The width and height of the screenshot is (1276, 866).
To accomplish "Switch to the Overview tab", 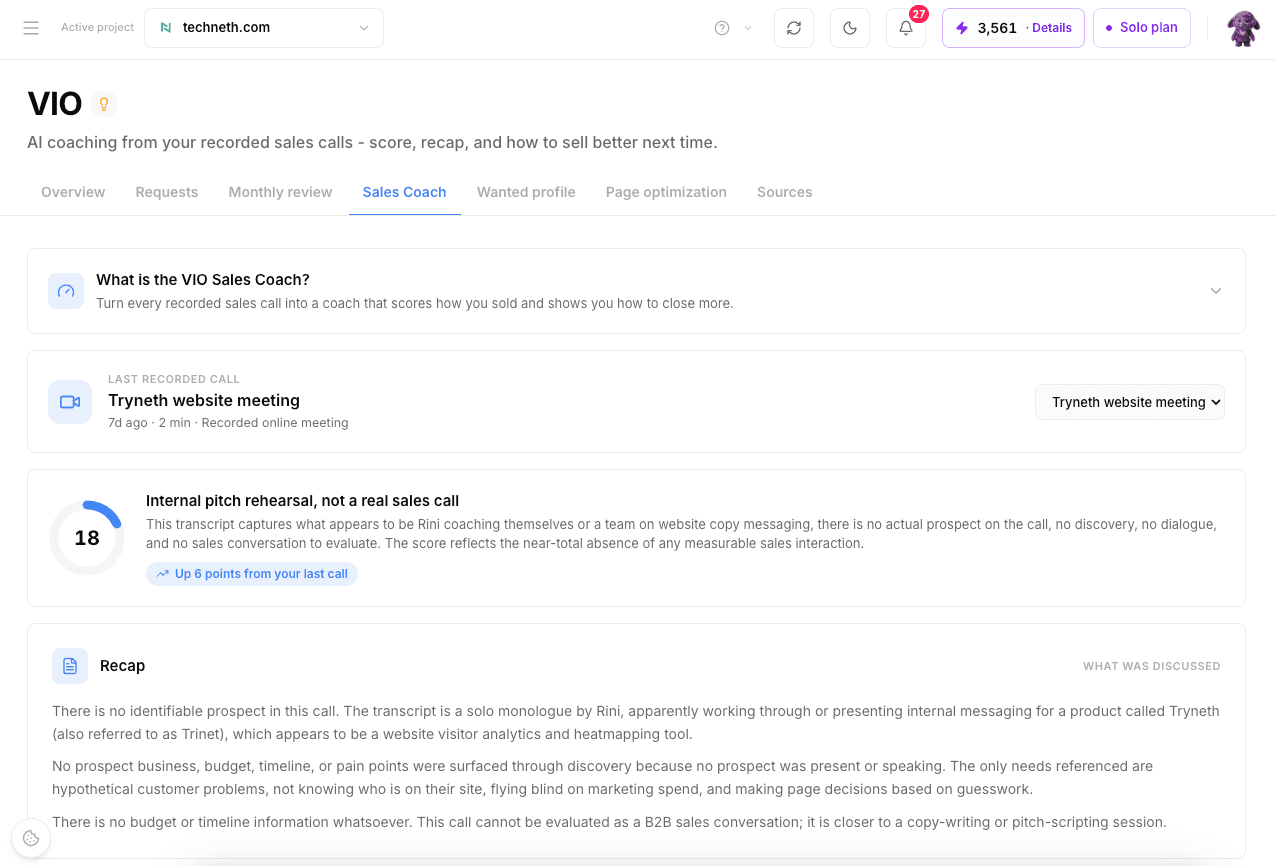I will coord(73,192).
